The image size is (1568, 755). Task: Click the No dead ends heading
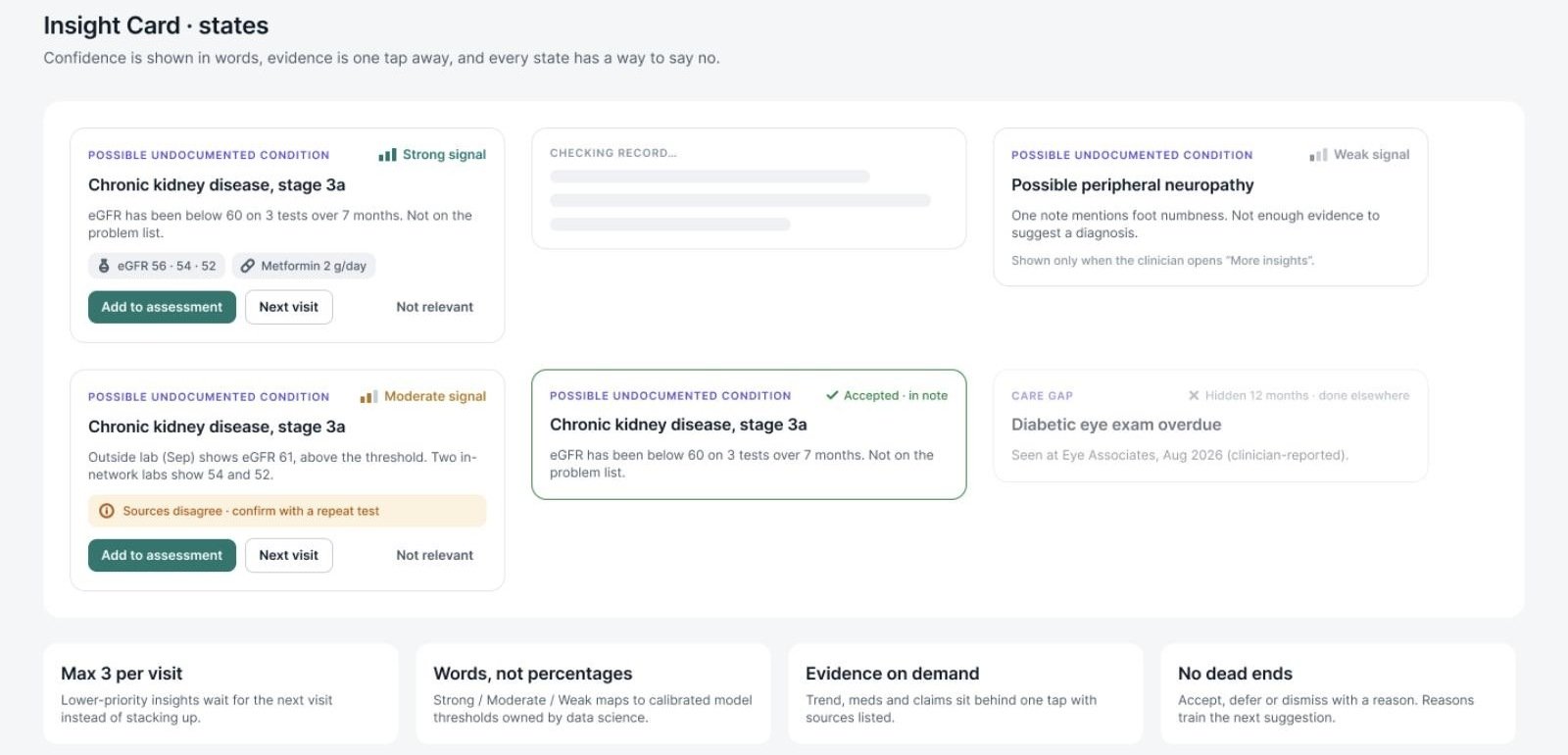coord(1235,674)
